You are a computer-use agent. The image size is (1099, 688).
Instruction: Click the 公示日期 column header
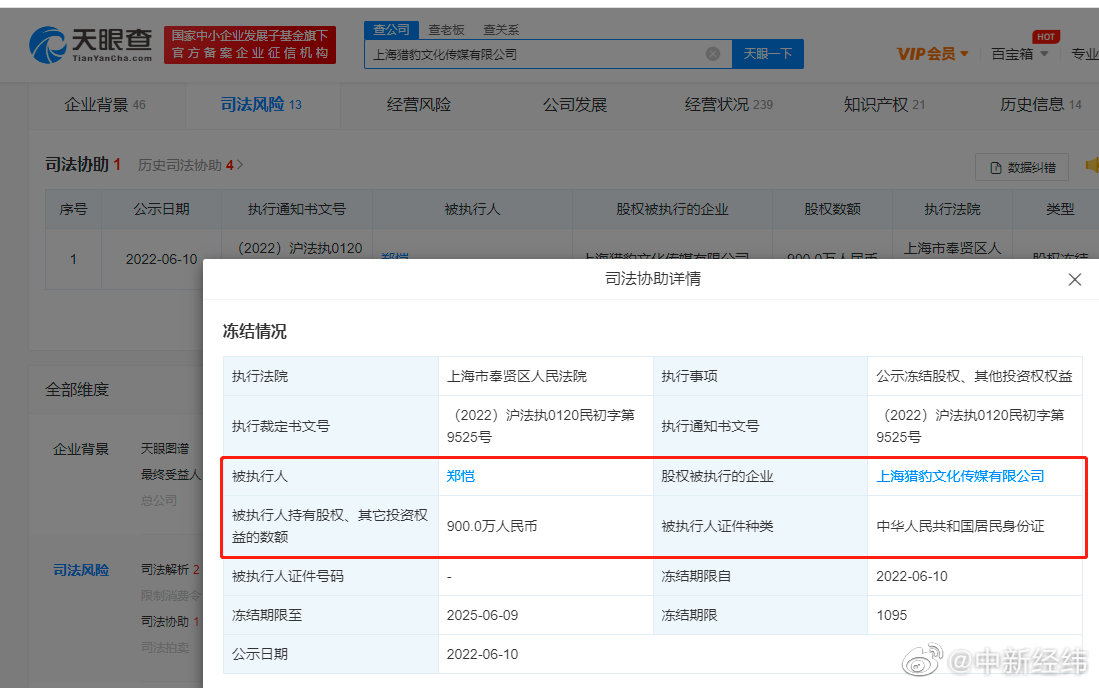(161, 209)
